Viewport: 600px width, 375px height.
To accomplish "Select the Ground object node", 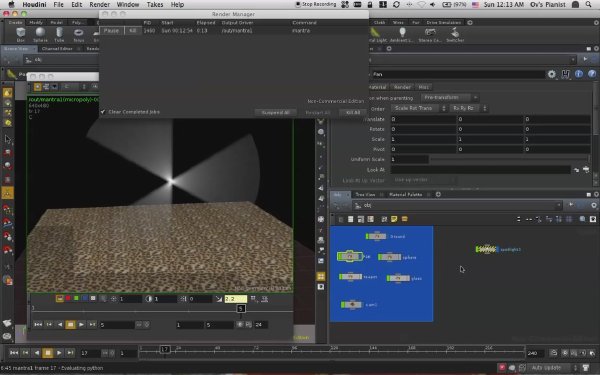I will 377,236.
